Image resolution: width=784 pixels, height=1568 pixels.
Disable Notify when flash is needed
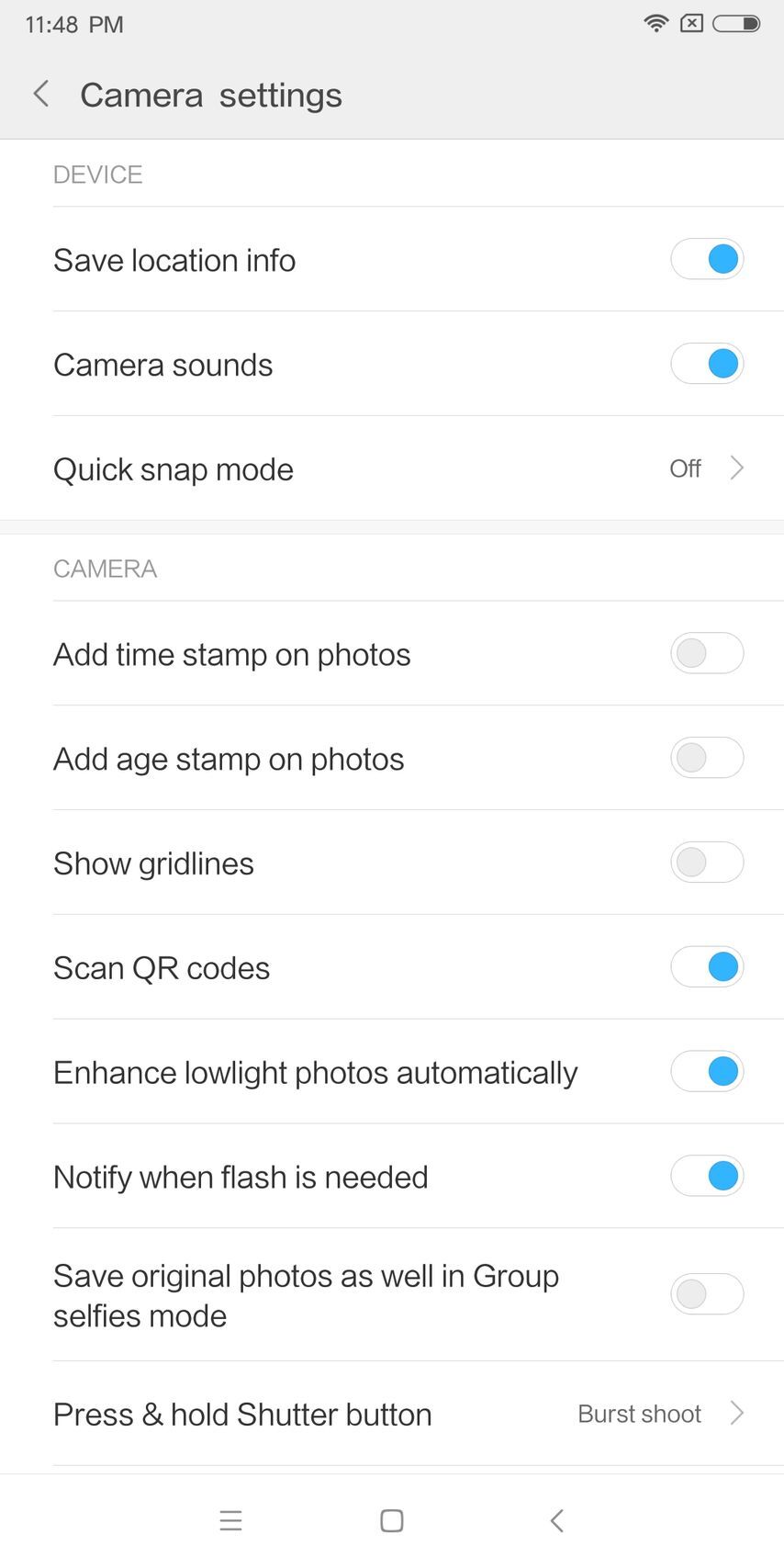(x=707, y=1177)
